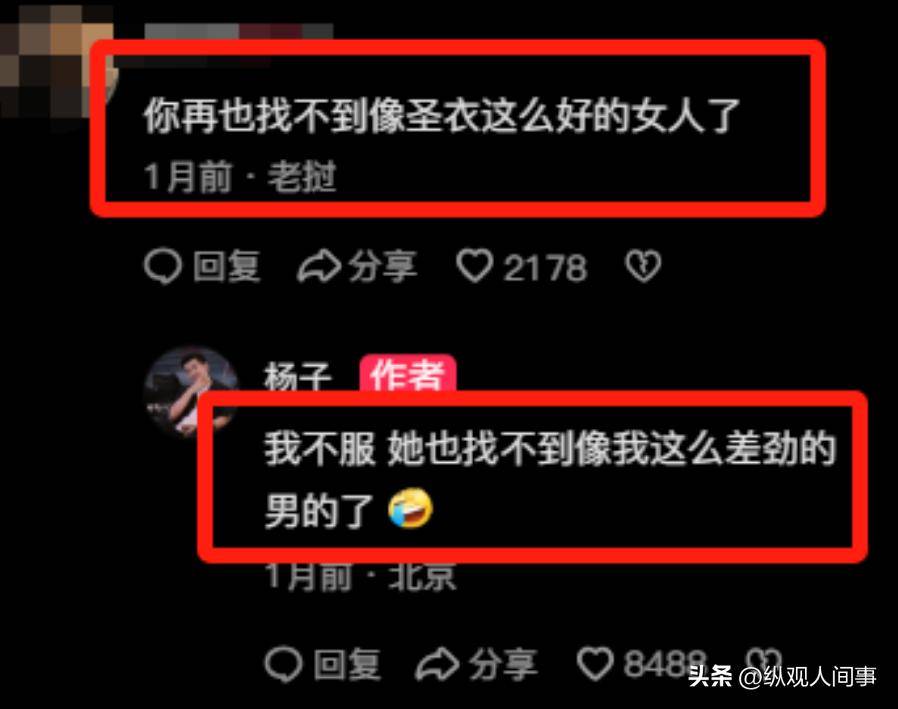Click the 杨子 username

[x=298, y=377]
